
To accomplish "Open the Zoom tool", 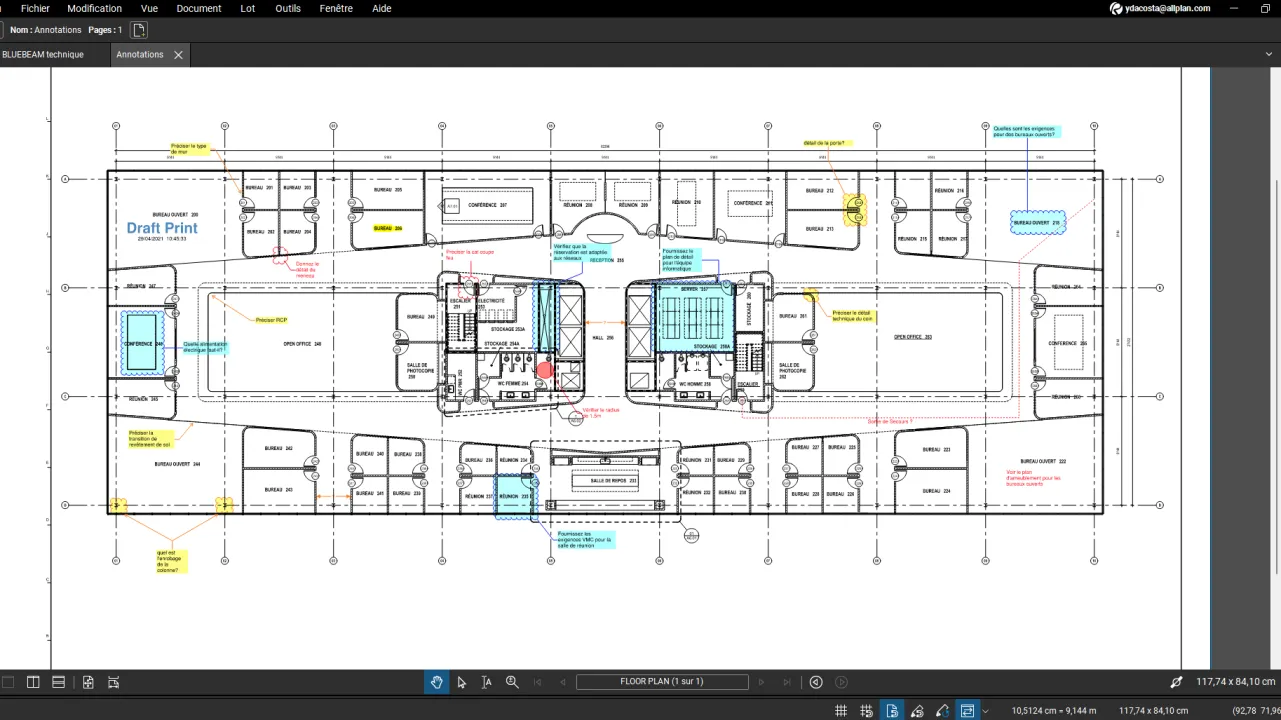I will (x=511, y=682).
